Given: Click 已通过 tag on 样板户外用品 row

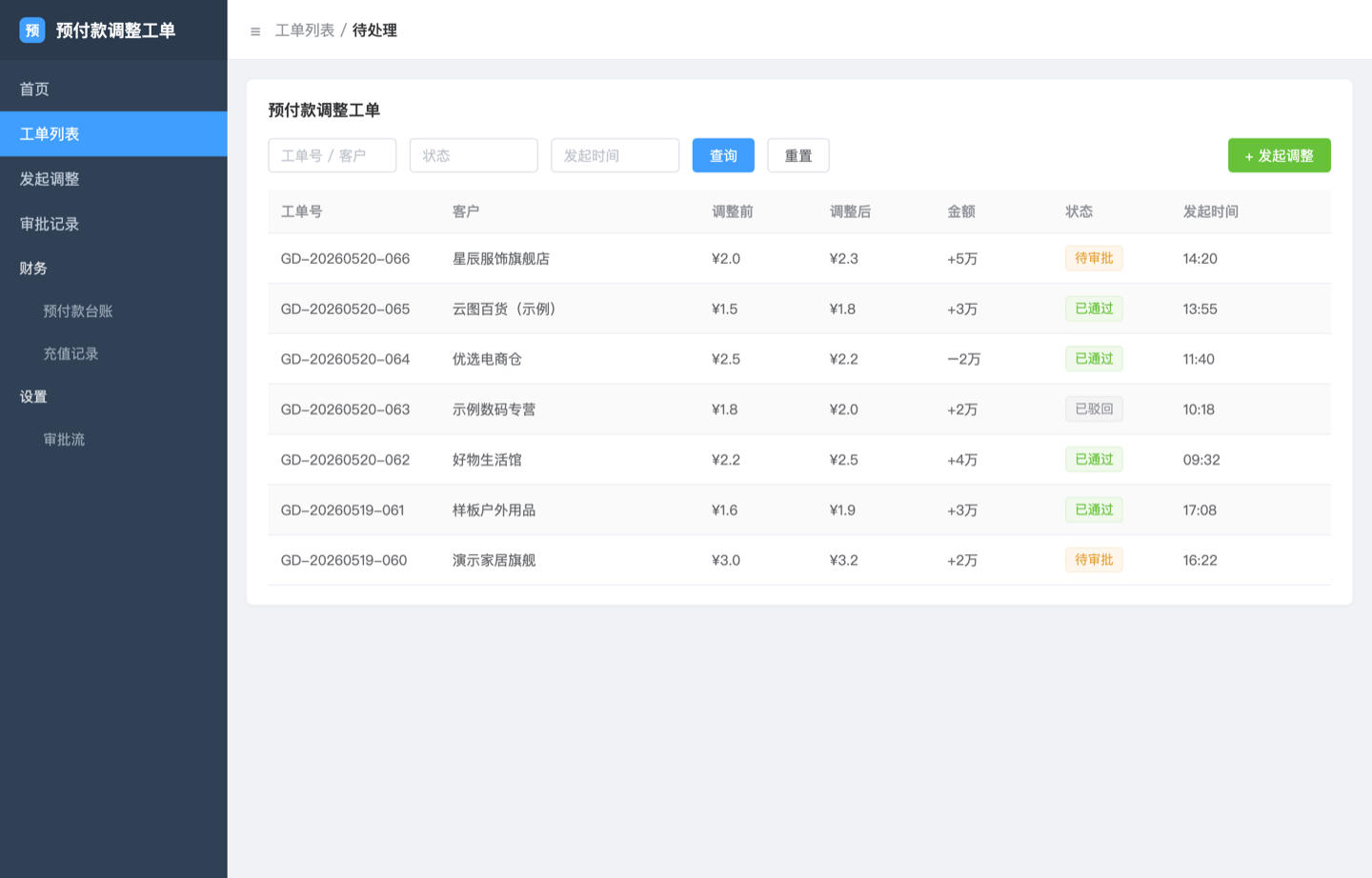Looking at the screenshot, I should coord(1094,509).
